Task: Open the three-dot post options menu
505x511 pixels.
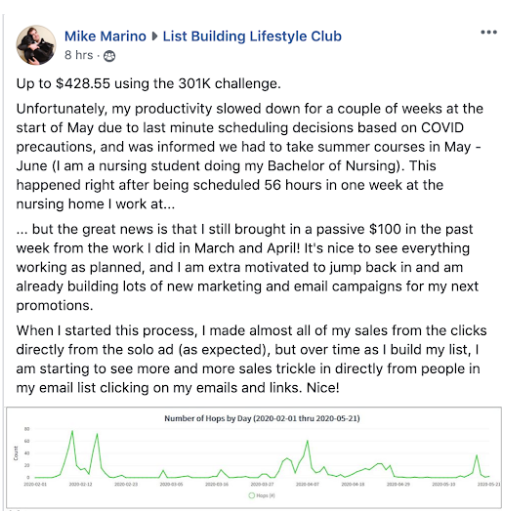Action: pyautogui.click(x=489, y=32)
